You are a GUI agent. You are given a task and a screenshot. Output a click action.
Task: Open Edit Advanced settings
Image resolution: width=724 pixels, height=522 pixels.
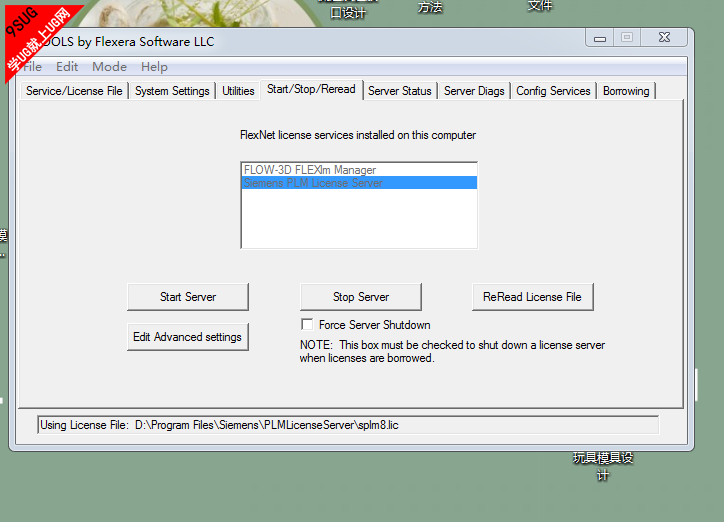188,337
